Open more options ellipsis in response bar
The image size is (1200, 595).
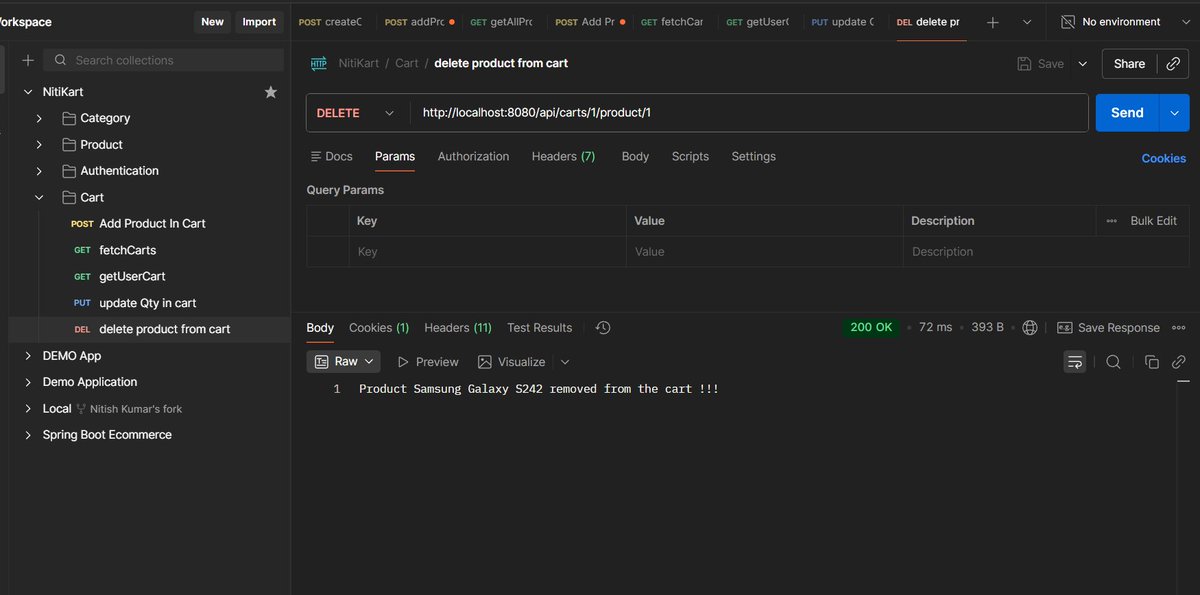(1179, 328)
